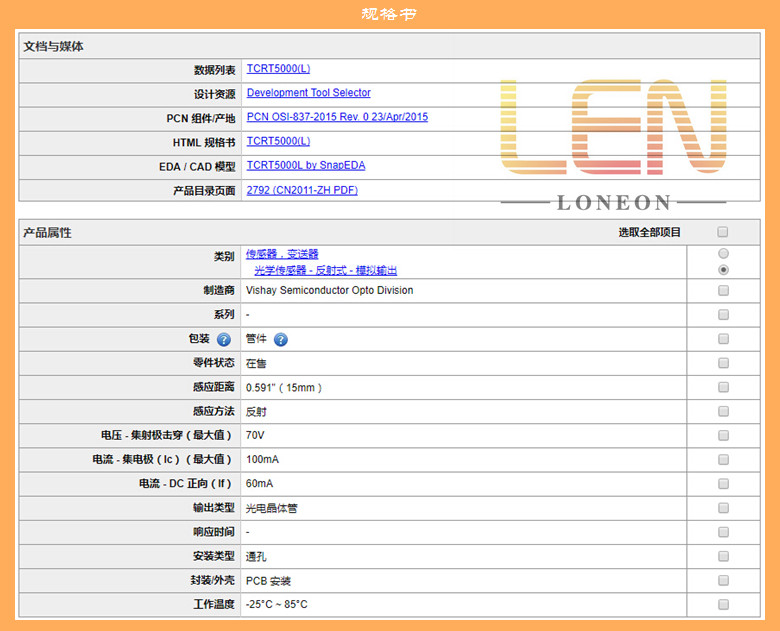Click the 工作温度 row label

(214, 604)
